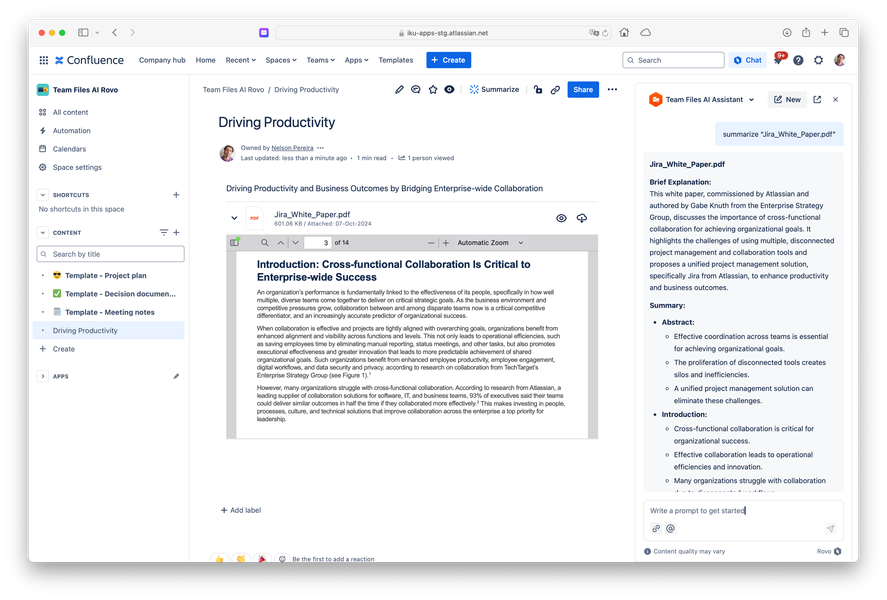This screenshot has height=600, width=887.
Task: Click the blue Share button
Action: [583, 89]
